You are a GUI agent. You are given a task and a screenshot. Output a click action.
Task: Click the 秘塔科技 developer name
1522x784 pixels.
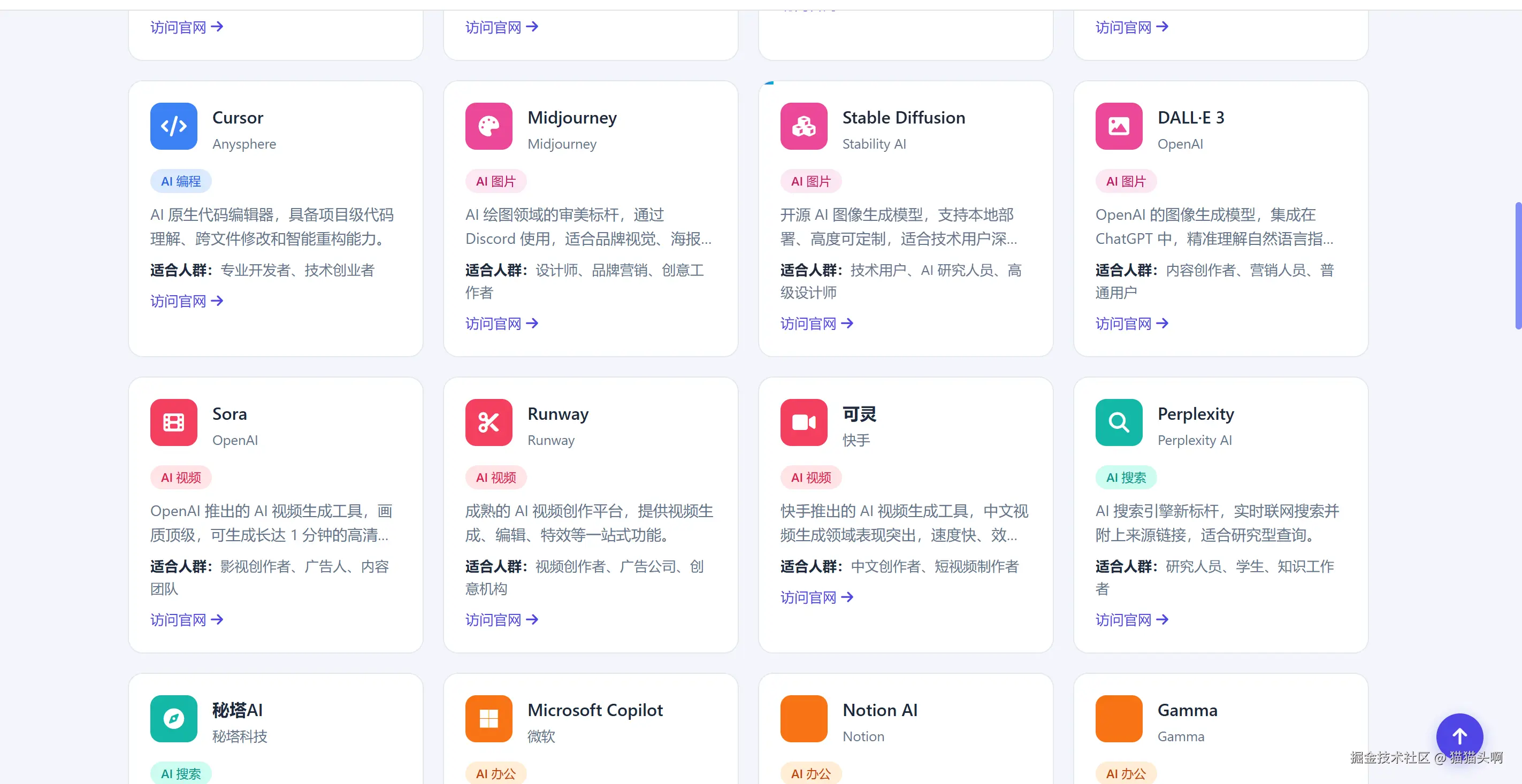coord(239,736)
